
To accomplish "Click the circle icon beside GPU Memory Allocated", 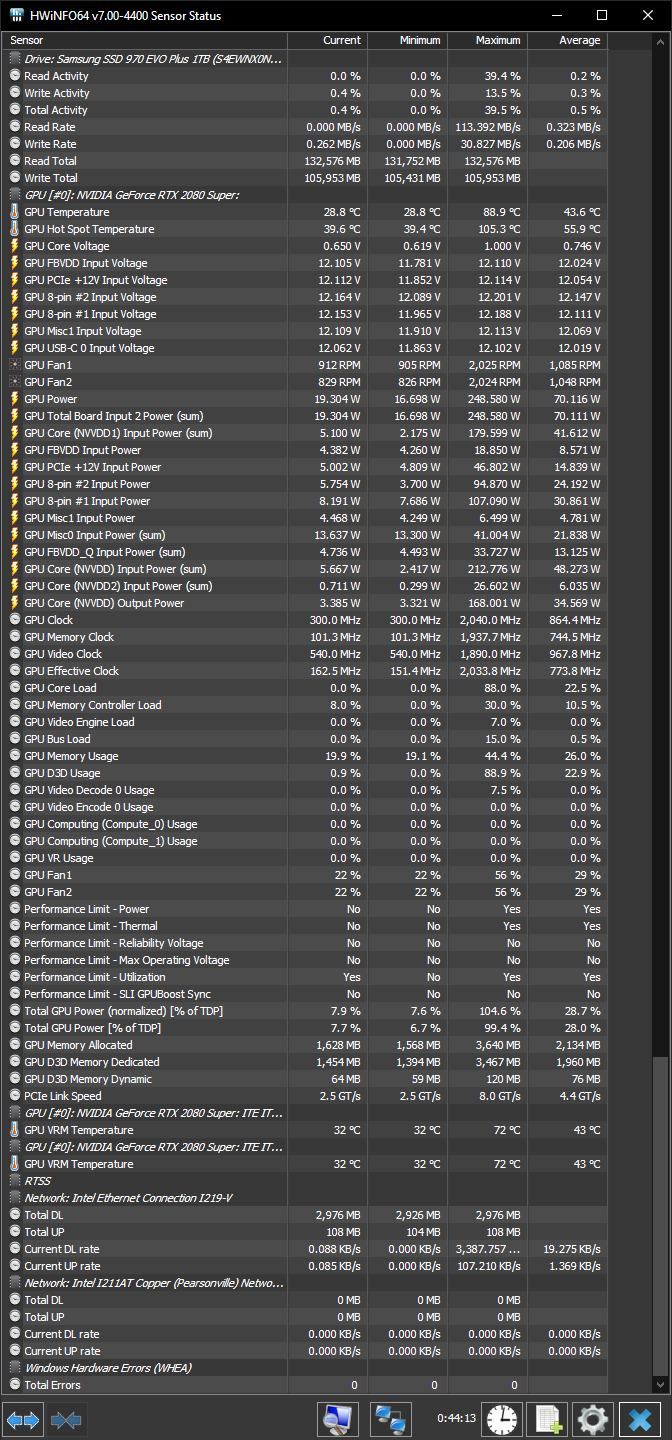I will [14, 1045].
